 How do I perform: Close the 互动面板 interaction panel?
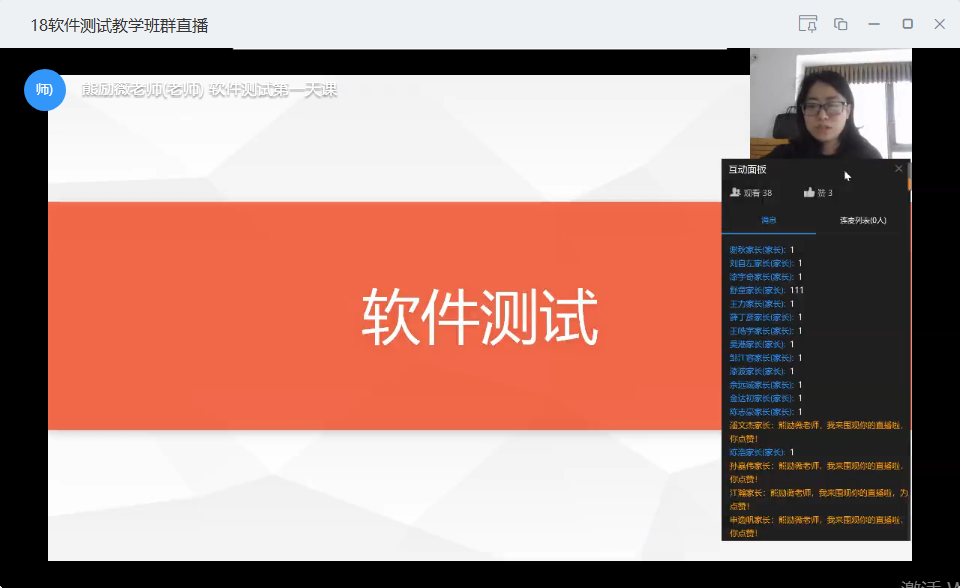898,169
